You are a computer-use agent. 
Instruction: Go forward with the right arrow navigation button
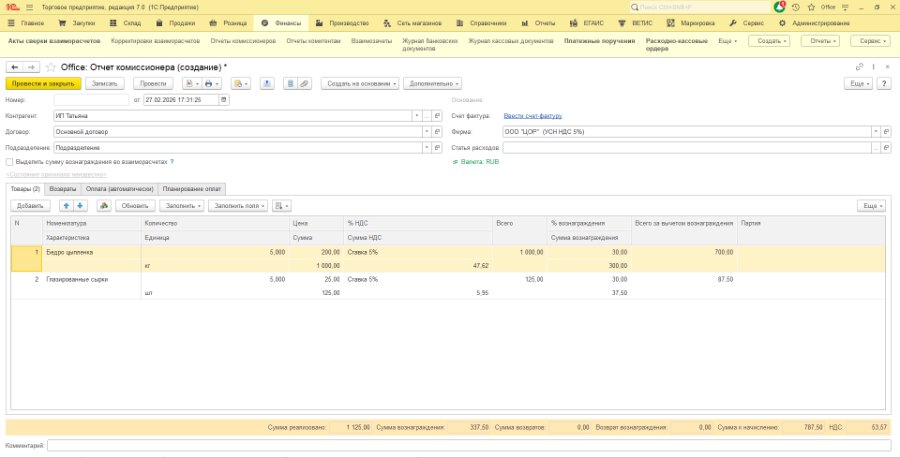(x=32, y=67)
